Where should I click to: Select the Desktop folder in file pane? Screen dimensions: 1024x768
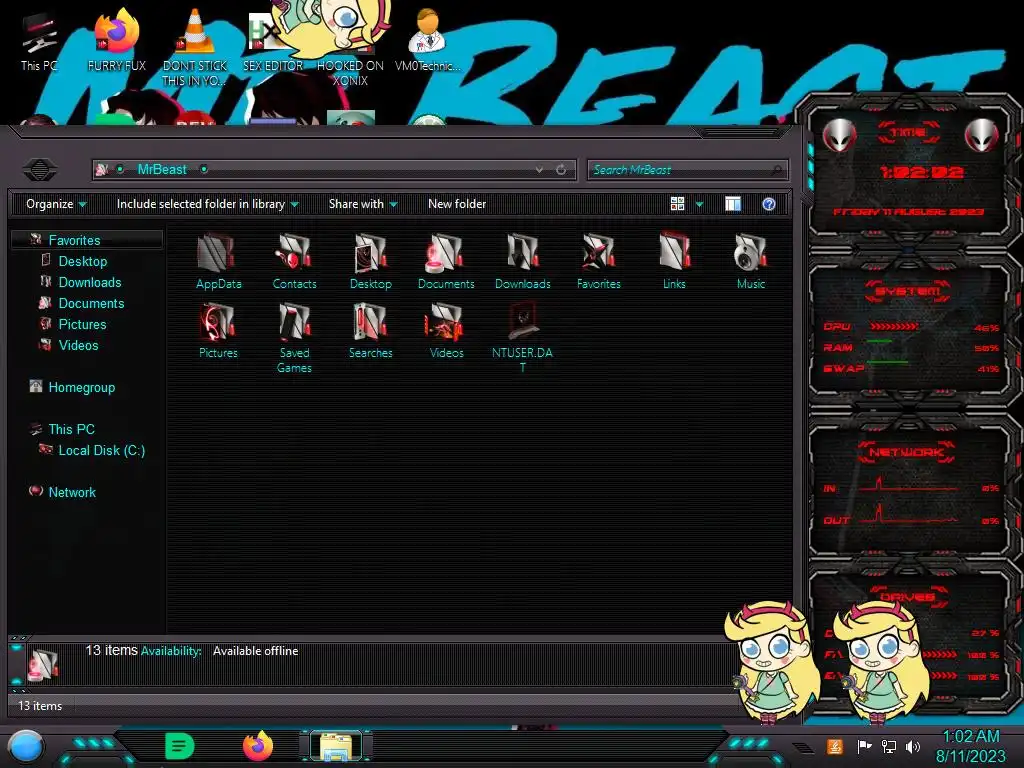(370, 261)
